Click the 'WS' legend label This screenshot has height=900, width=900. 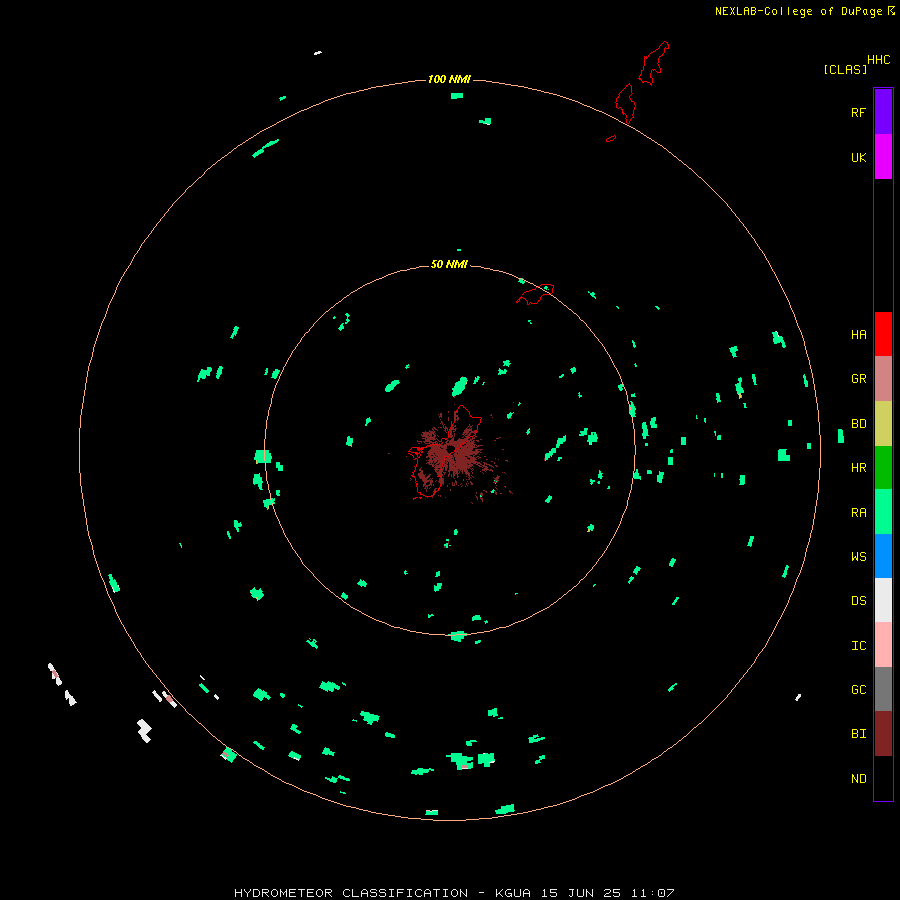point(858,556)
